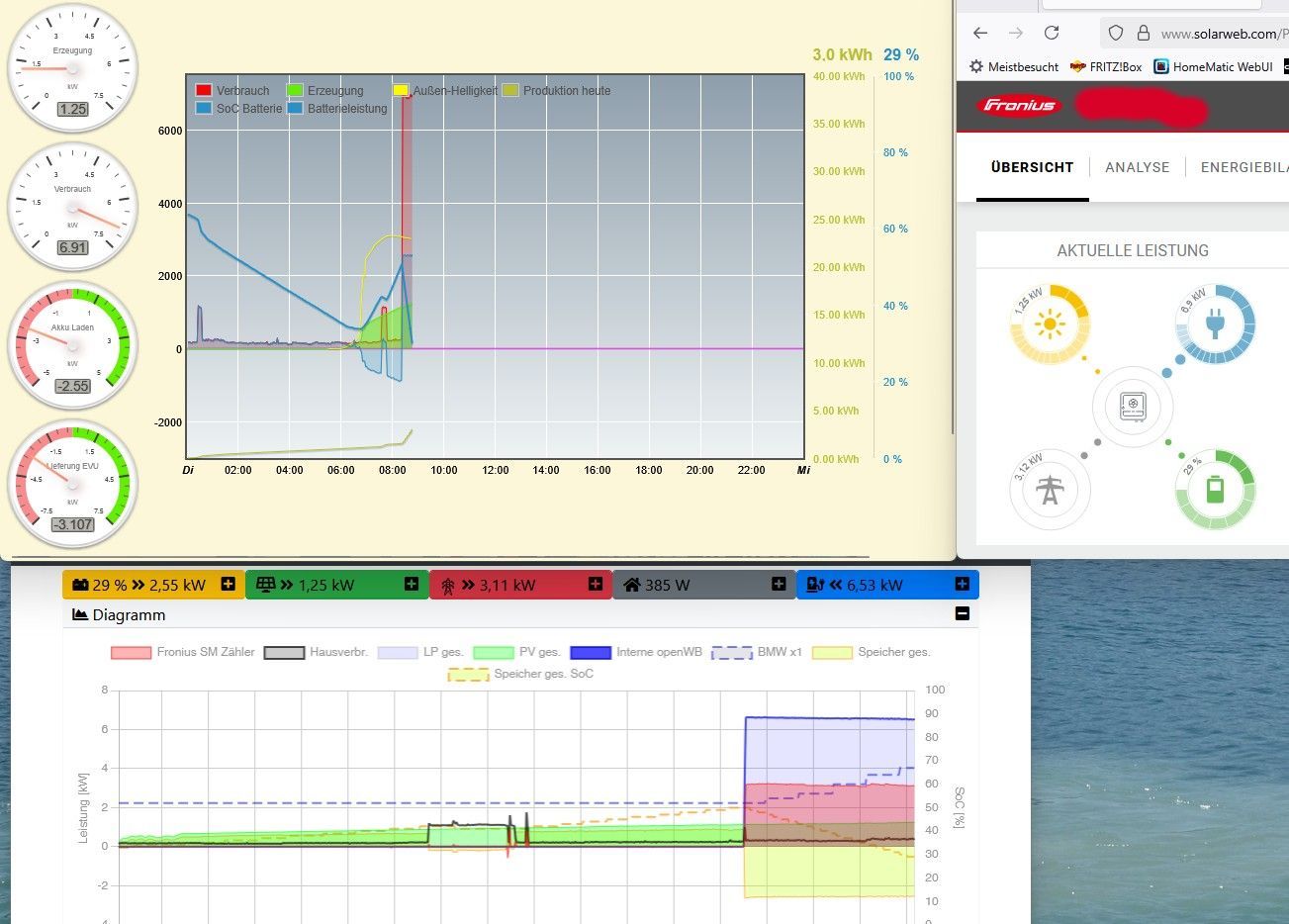Click the openWB house icon

pyautogui.click(x=632, y=585)
